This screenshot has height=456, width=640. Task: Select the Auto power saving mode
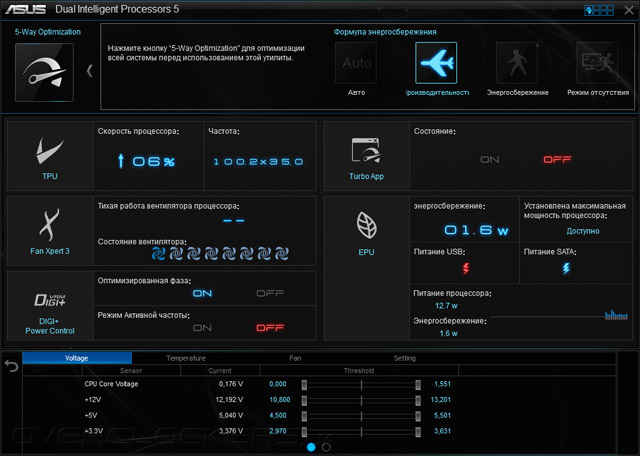pos(356,63)
